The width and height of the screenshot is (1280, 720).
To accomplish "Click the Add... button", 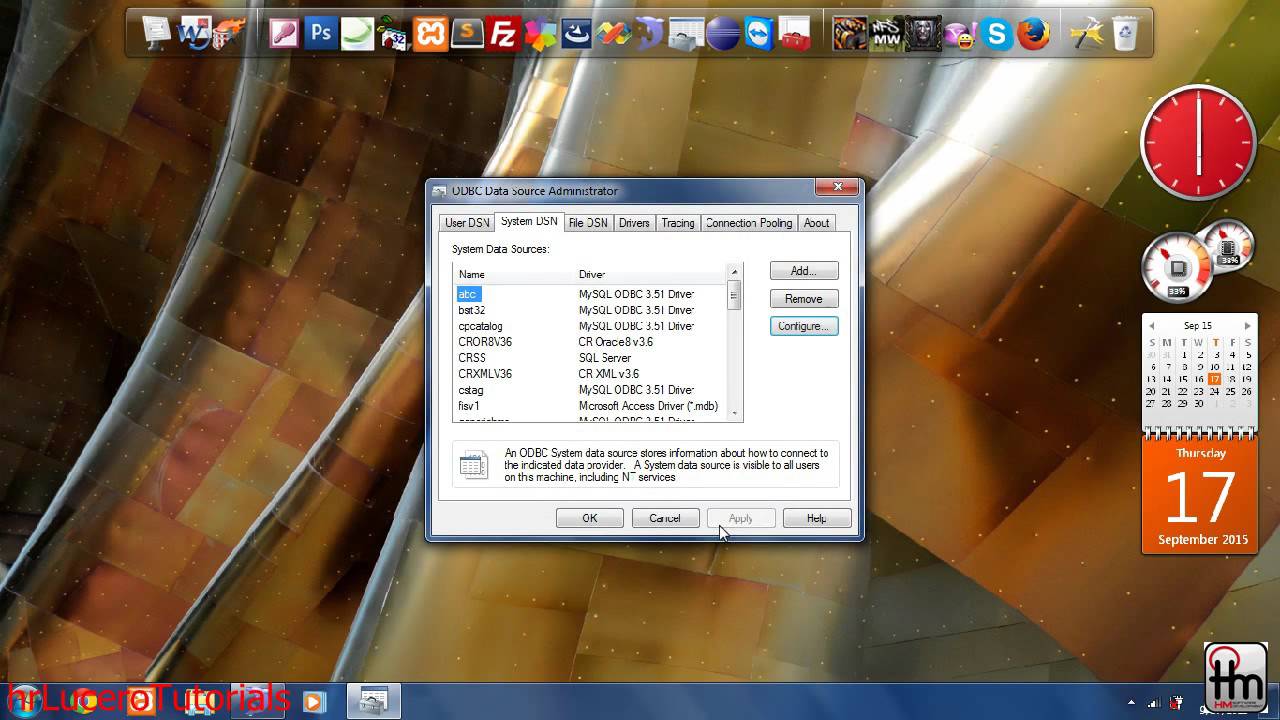I will click(x=804, y=271).
